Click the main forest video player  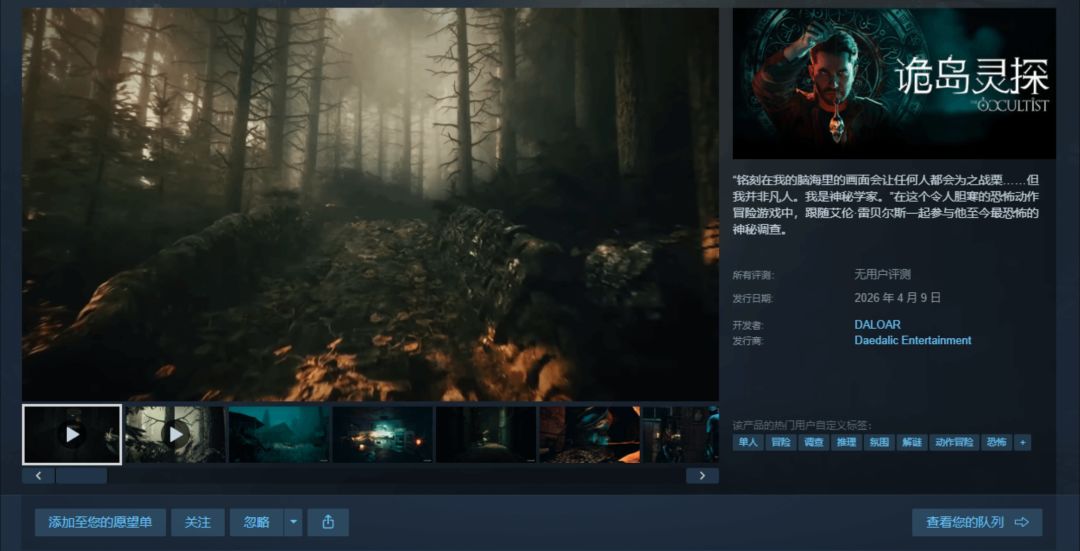pyautogui.click(x=371, y=205)
